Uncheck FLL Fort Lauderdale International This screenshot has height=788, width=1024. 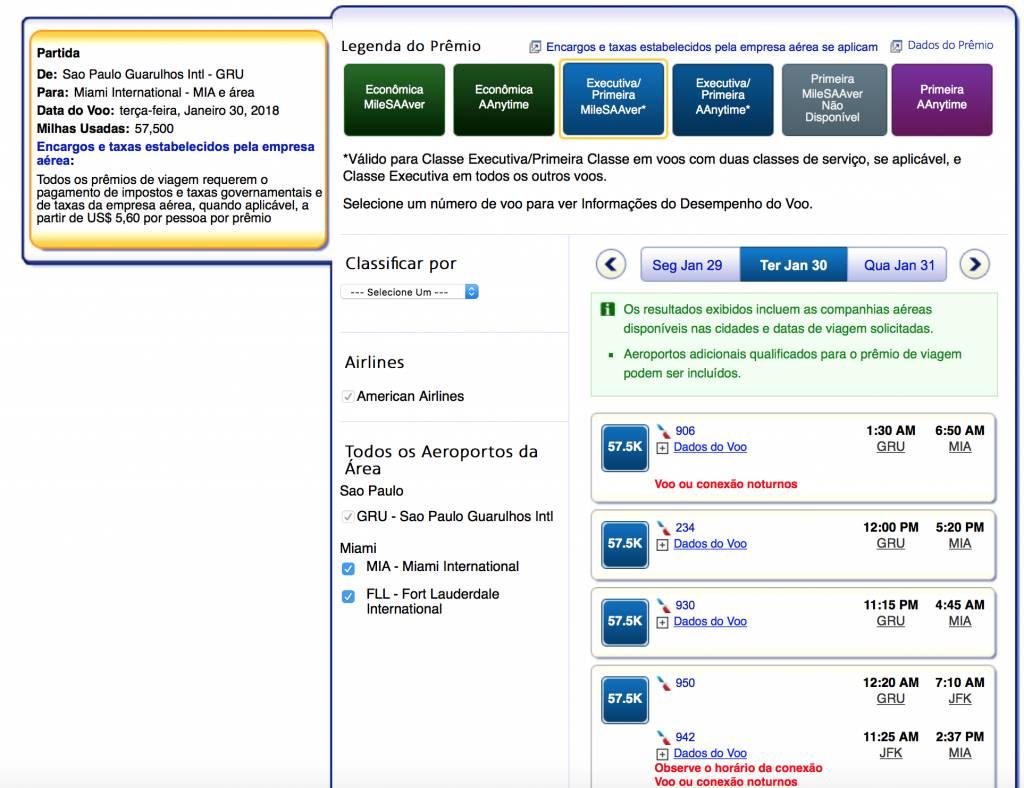tap(348, 596)
